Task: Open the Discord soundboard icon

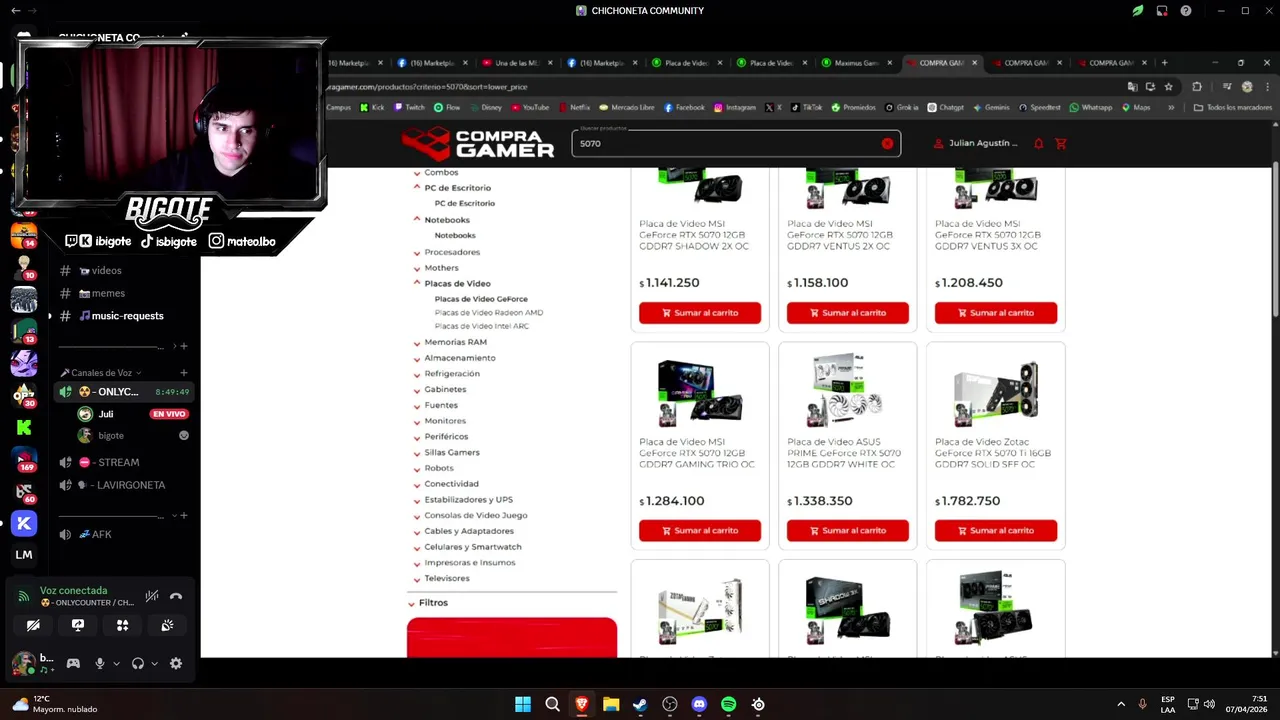Action: coord(167,625)
